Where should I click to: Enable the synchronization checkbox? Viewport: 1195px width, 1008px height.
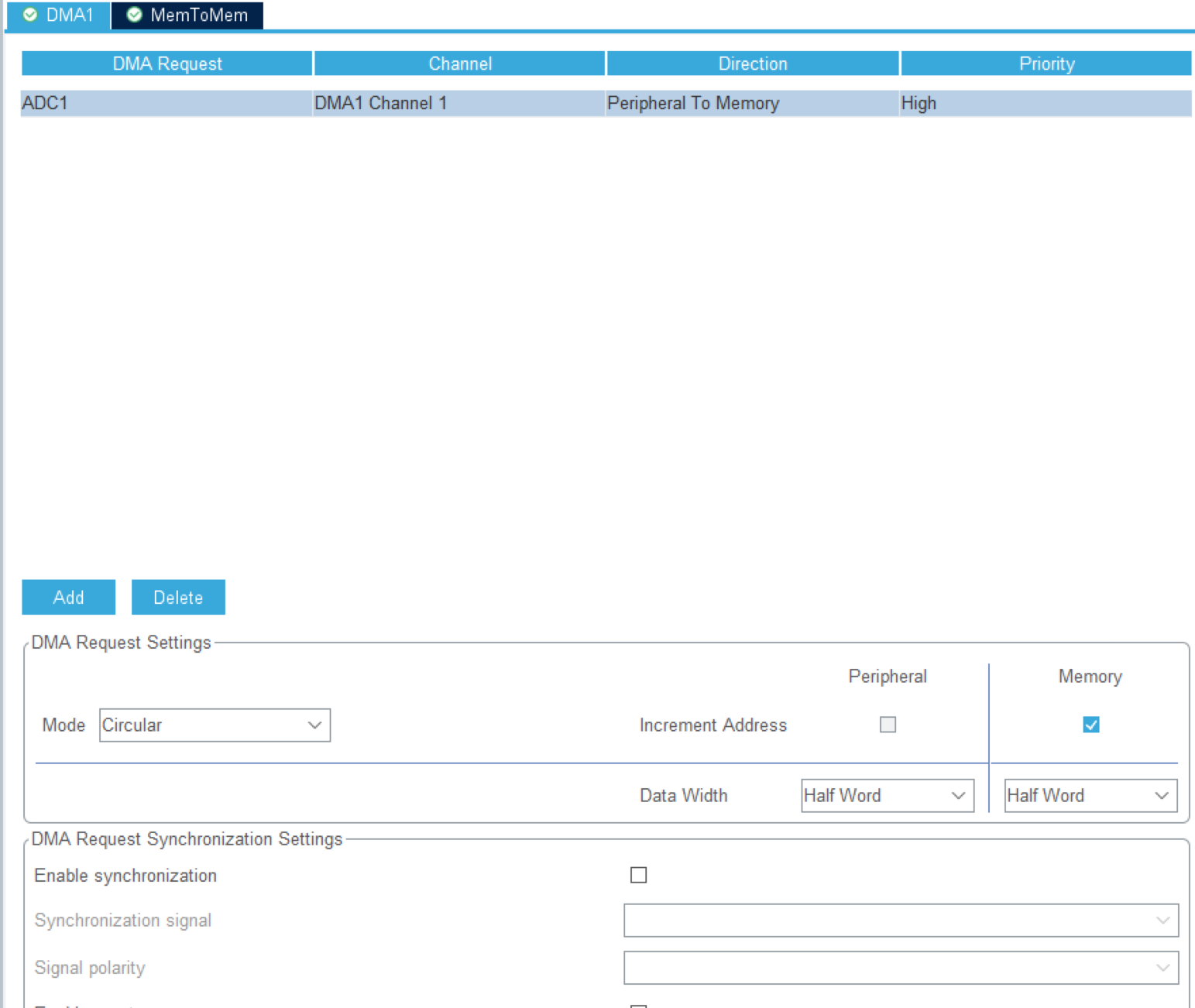[637, 875]
